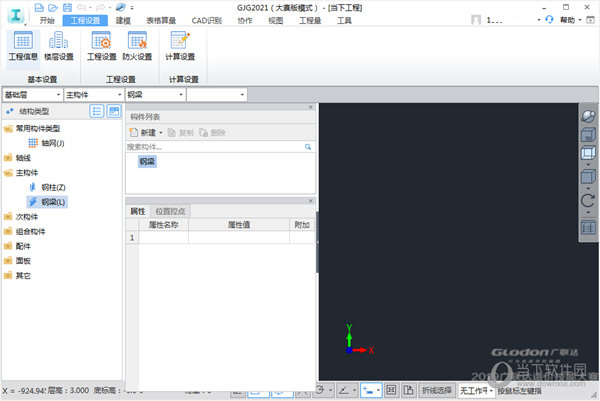Viewport: 600px width, 401px height.
Task: Click the panel layout icon beside list view
Action: (x=114, y=111)
